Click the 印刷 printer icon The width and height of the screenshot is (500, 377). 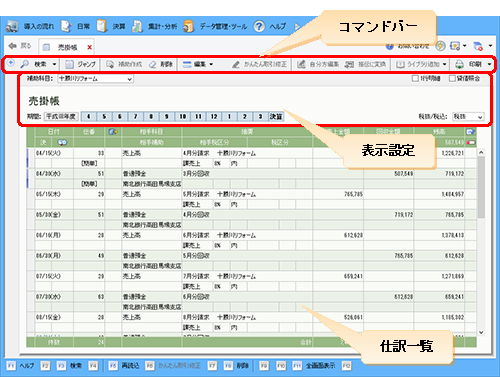(x=460, y=64)
